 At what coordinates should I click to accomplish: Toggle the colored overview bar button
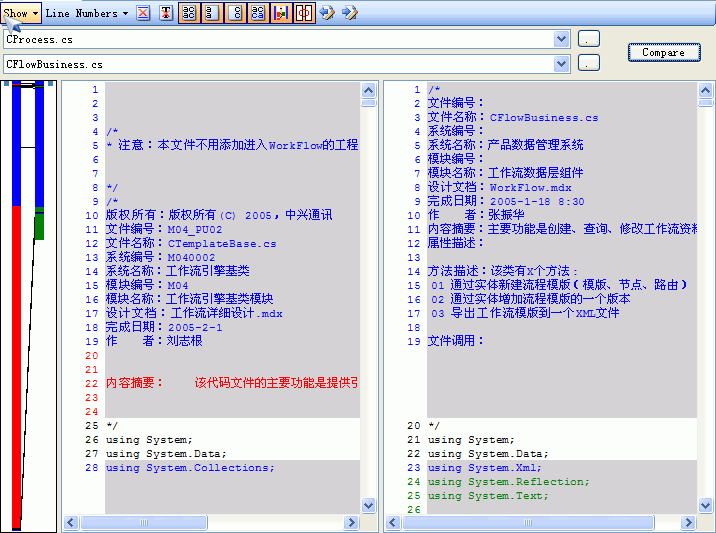click(281, 13)
